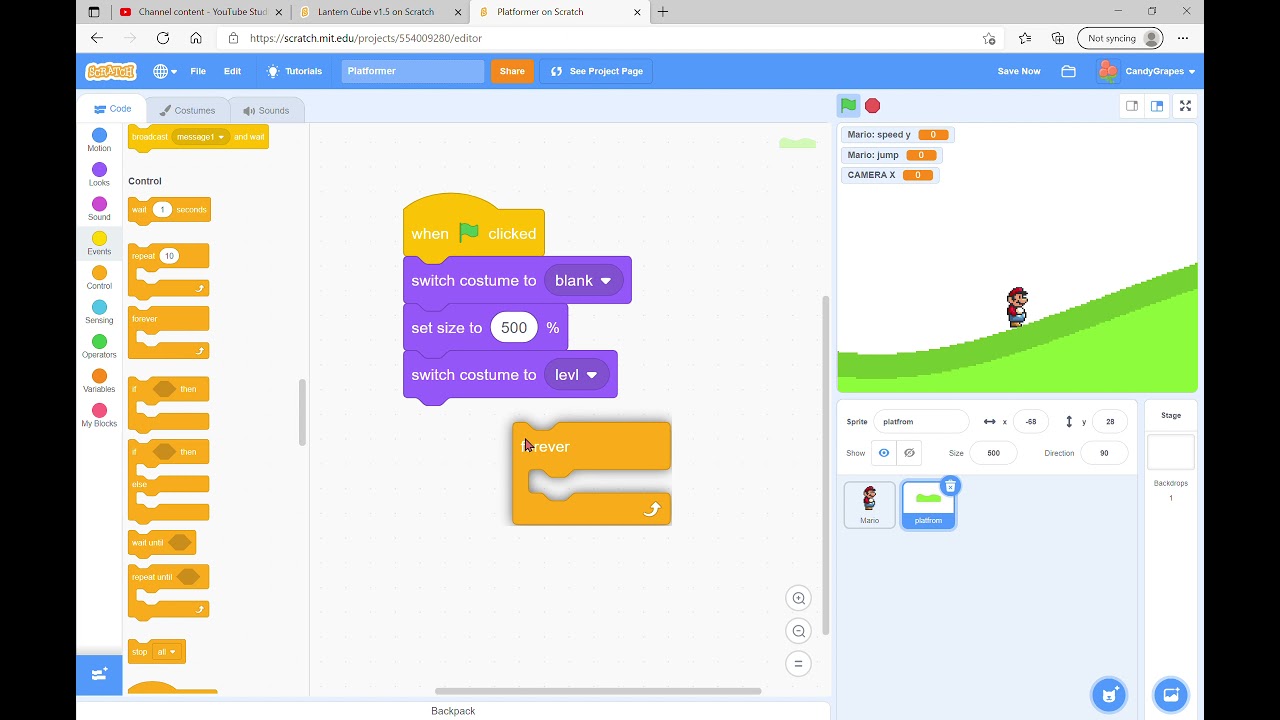Open browser settings and more menu
Screen dimensions: 1280x720
pos(1183,38)
